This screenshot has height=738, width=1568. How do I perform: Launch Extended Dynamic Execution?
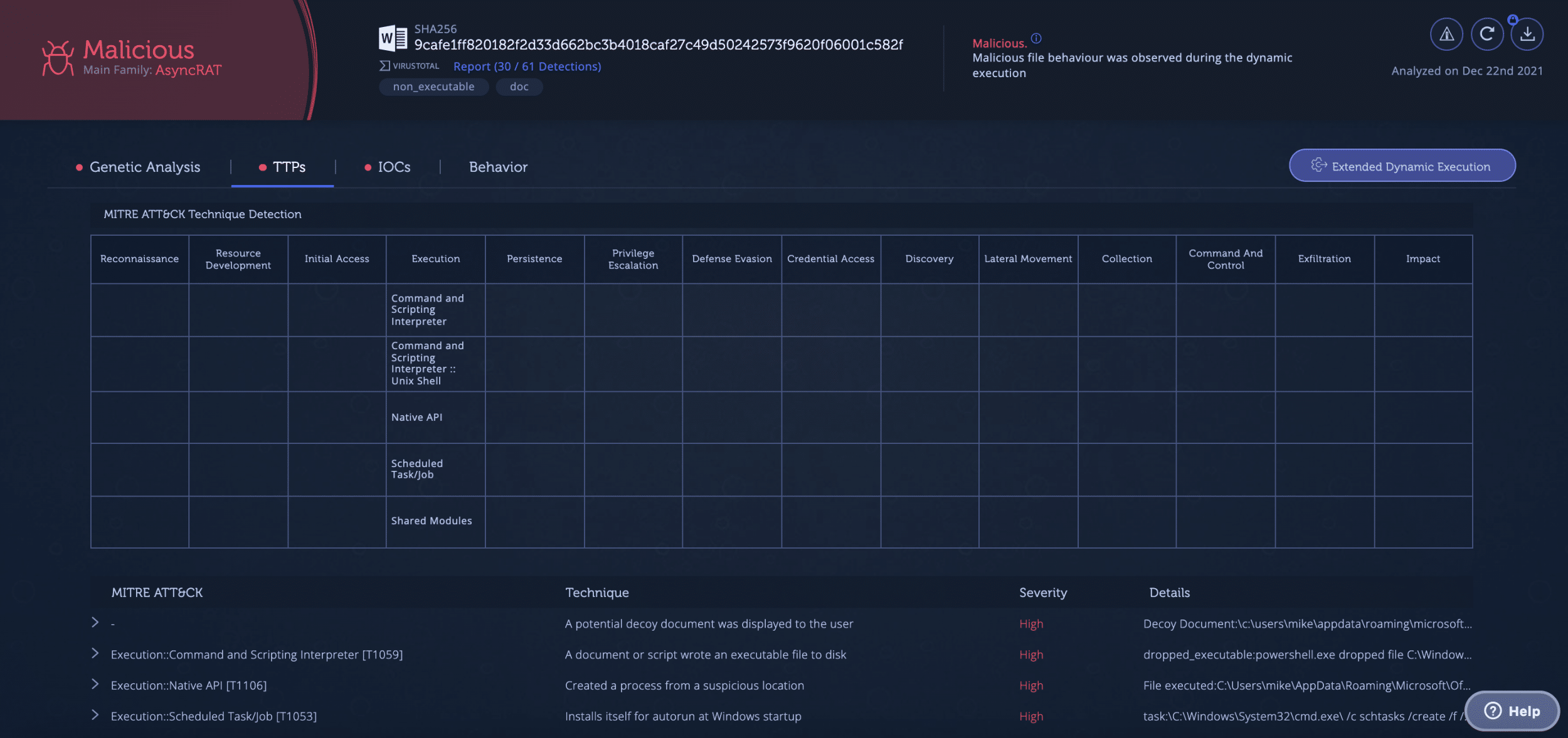[x=1402, y=166]
